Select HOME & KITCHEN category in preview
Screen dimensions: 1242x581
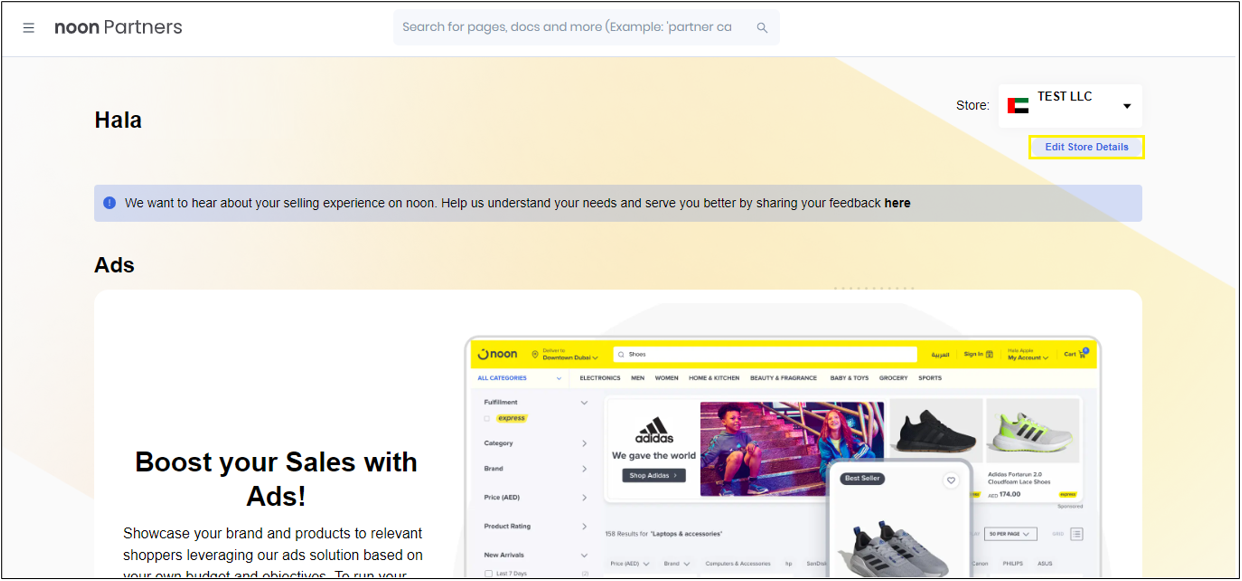(x=714, y=378)
